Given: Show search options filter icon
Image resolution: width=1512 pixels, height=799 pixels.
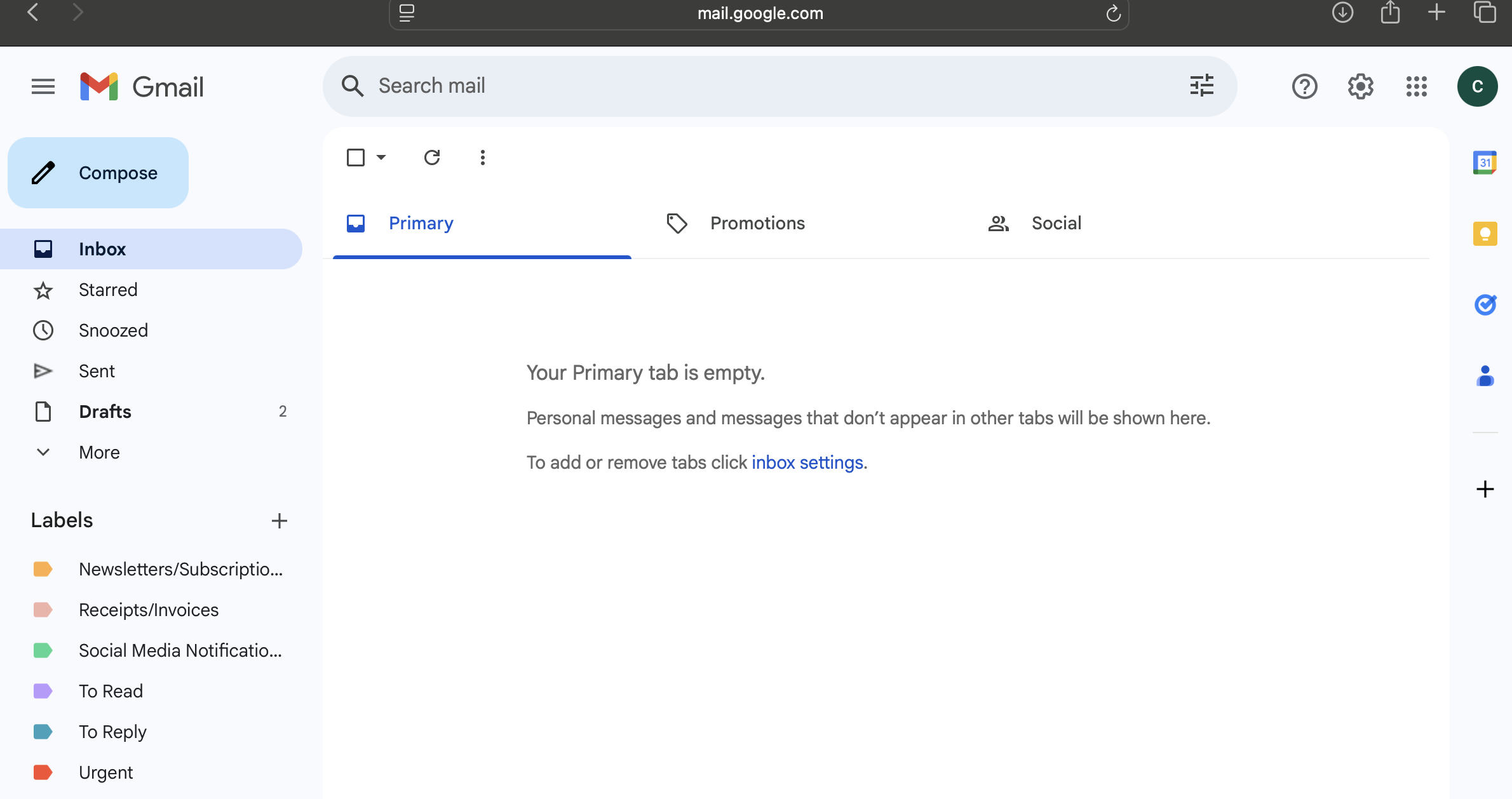Looking at the screenshot, I should [x=1201, y=86].
